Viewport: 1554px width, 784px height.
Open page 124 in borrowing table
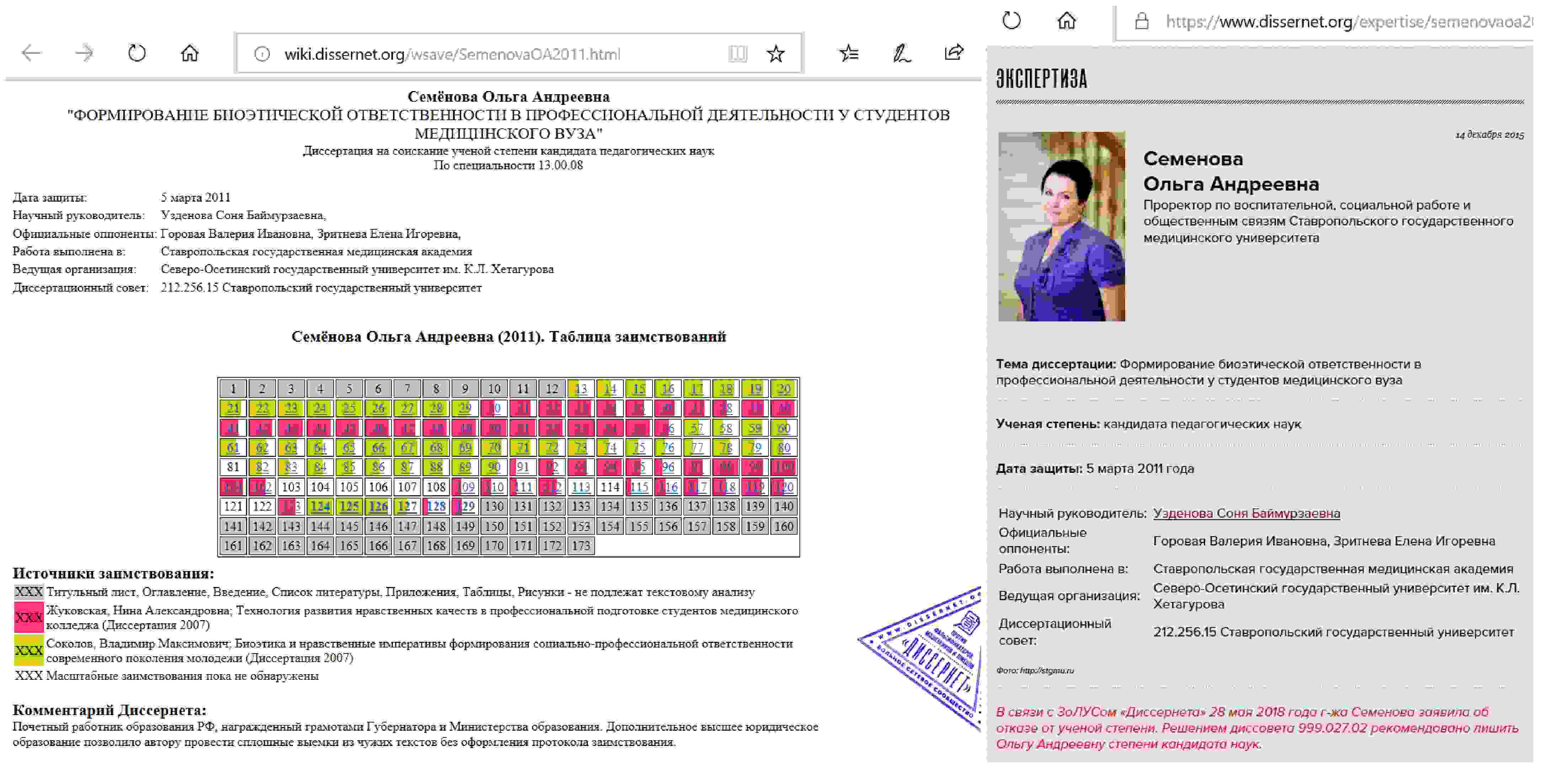coord(320,507)
